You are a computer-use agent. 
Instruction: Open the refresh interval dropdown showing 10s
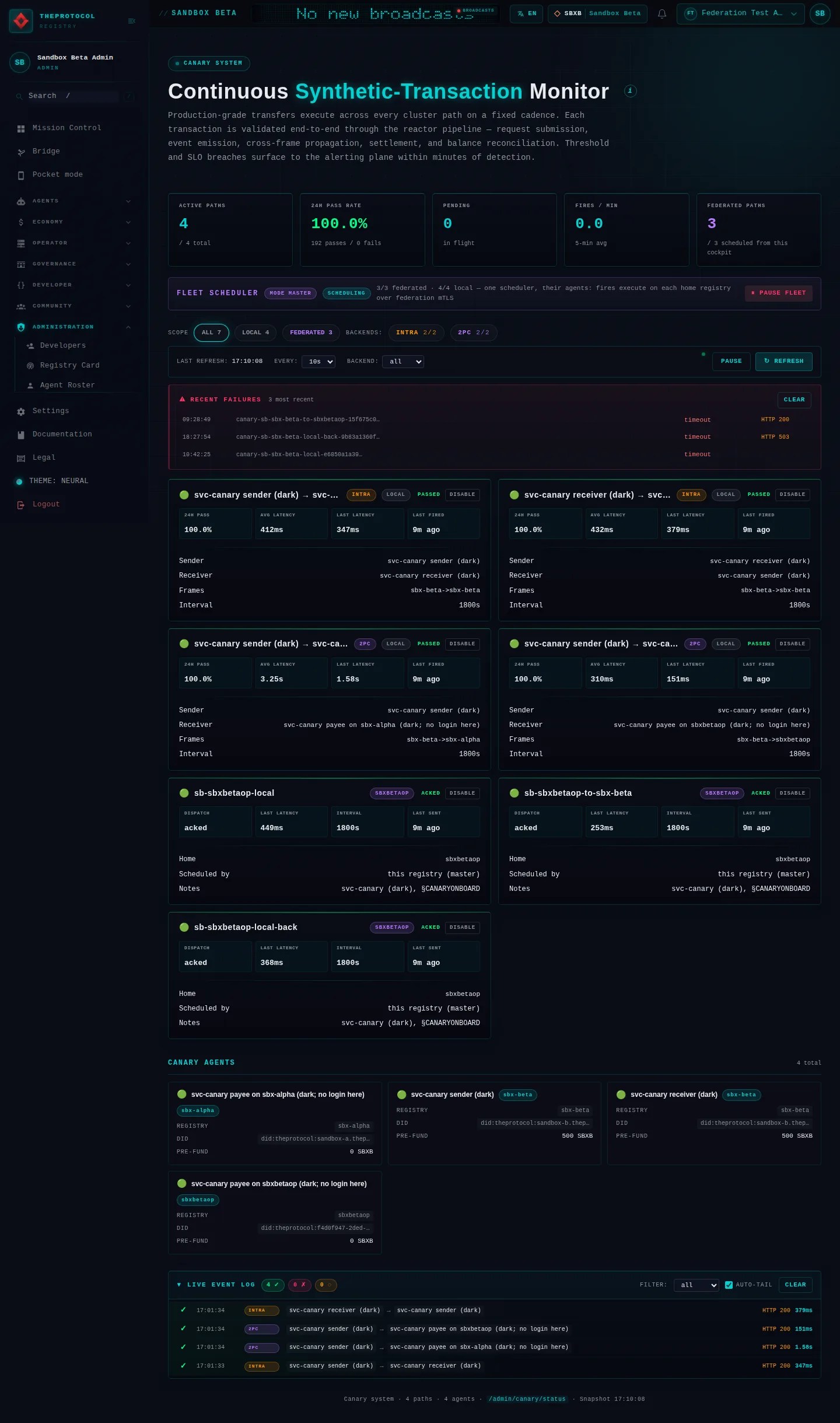pyautogui.click(x=318, y=362)
